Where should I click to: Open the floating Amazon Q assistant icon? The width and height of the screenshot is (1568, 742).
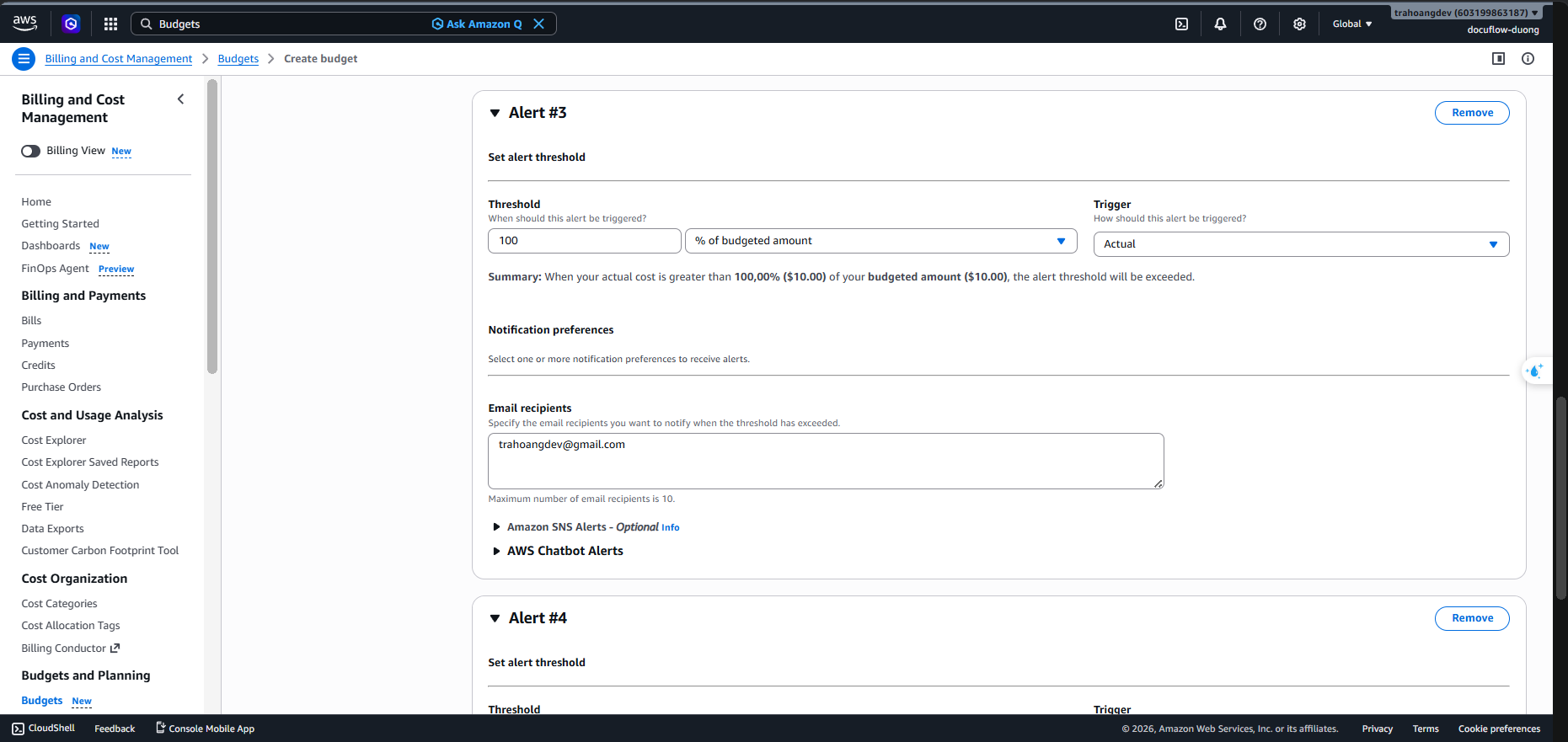(1535, 371)
